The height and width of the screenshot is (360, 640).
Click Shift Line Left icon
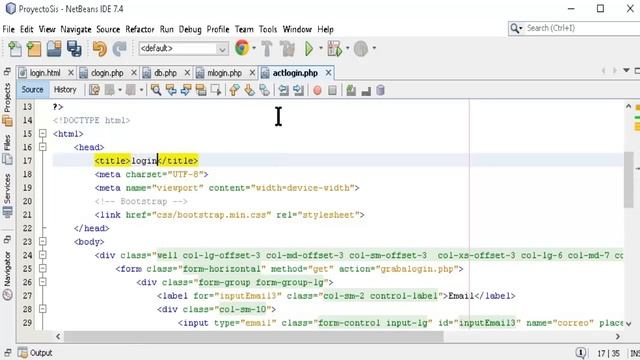[x=283, y=90]
